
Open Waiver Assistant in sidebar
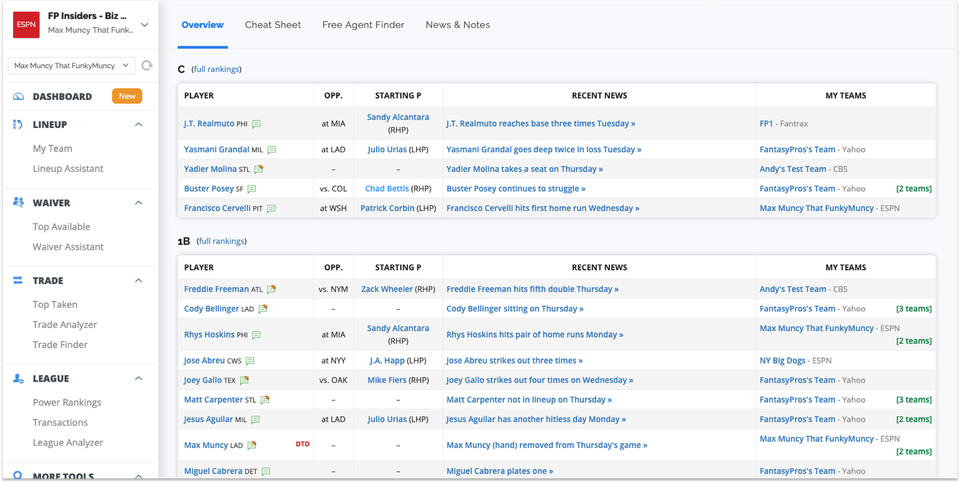coord(68,247)
